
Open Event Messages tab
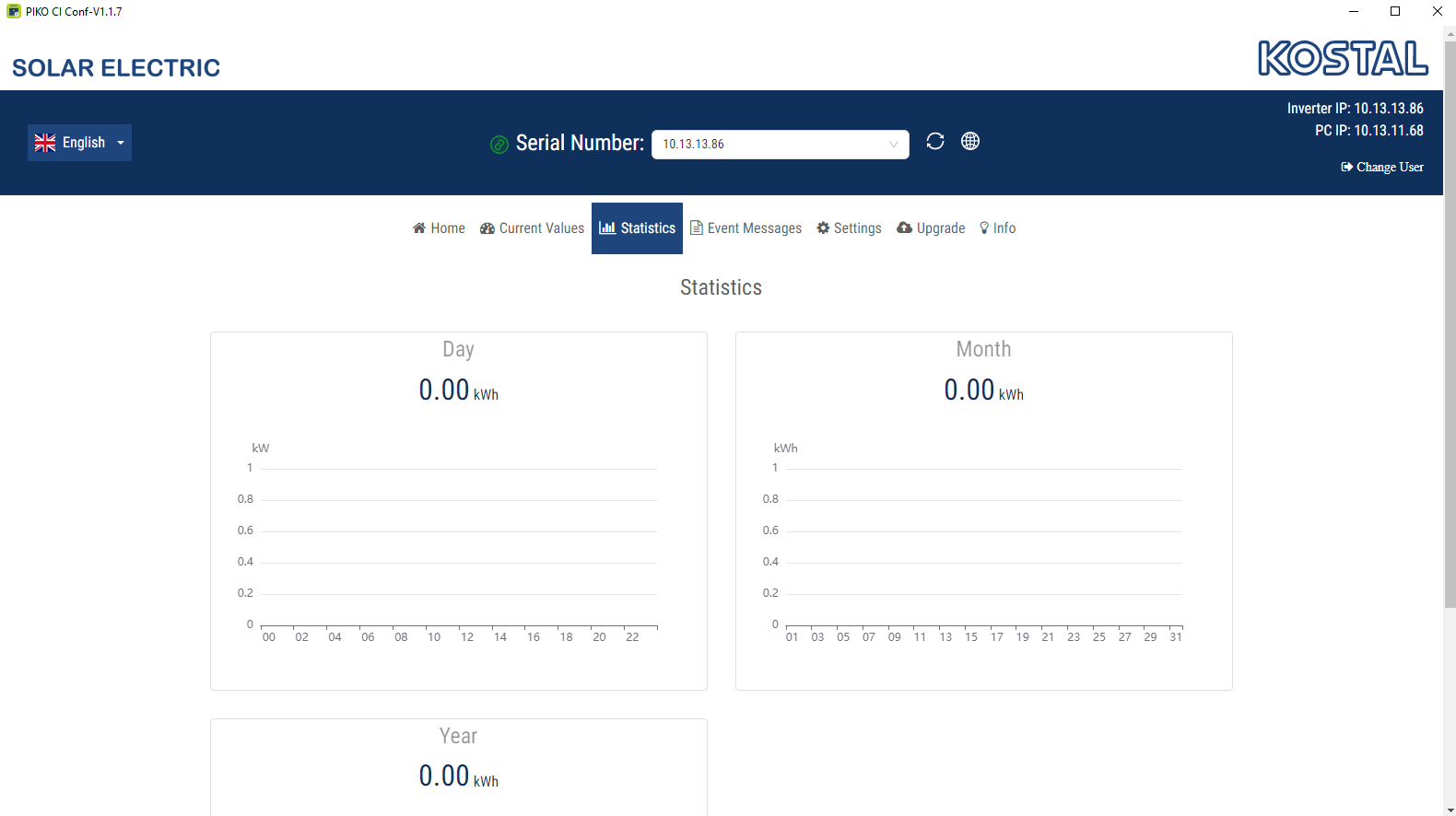pos(746,228)
